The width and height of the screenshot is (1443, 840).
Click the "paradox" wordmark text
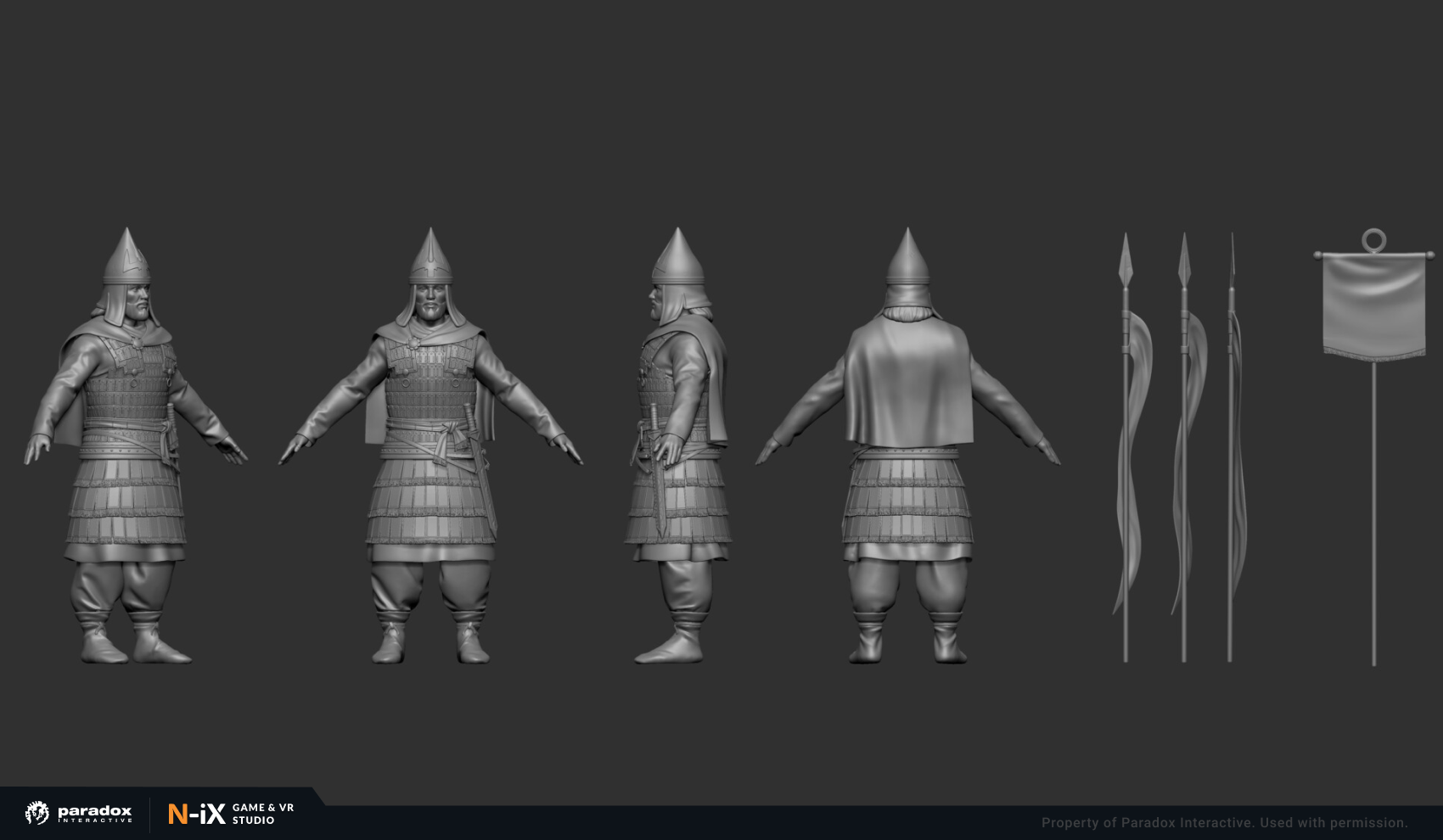pos(94,811)
